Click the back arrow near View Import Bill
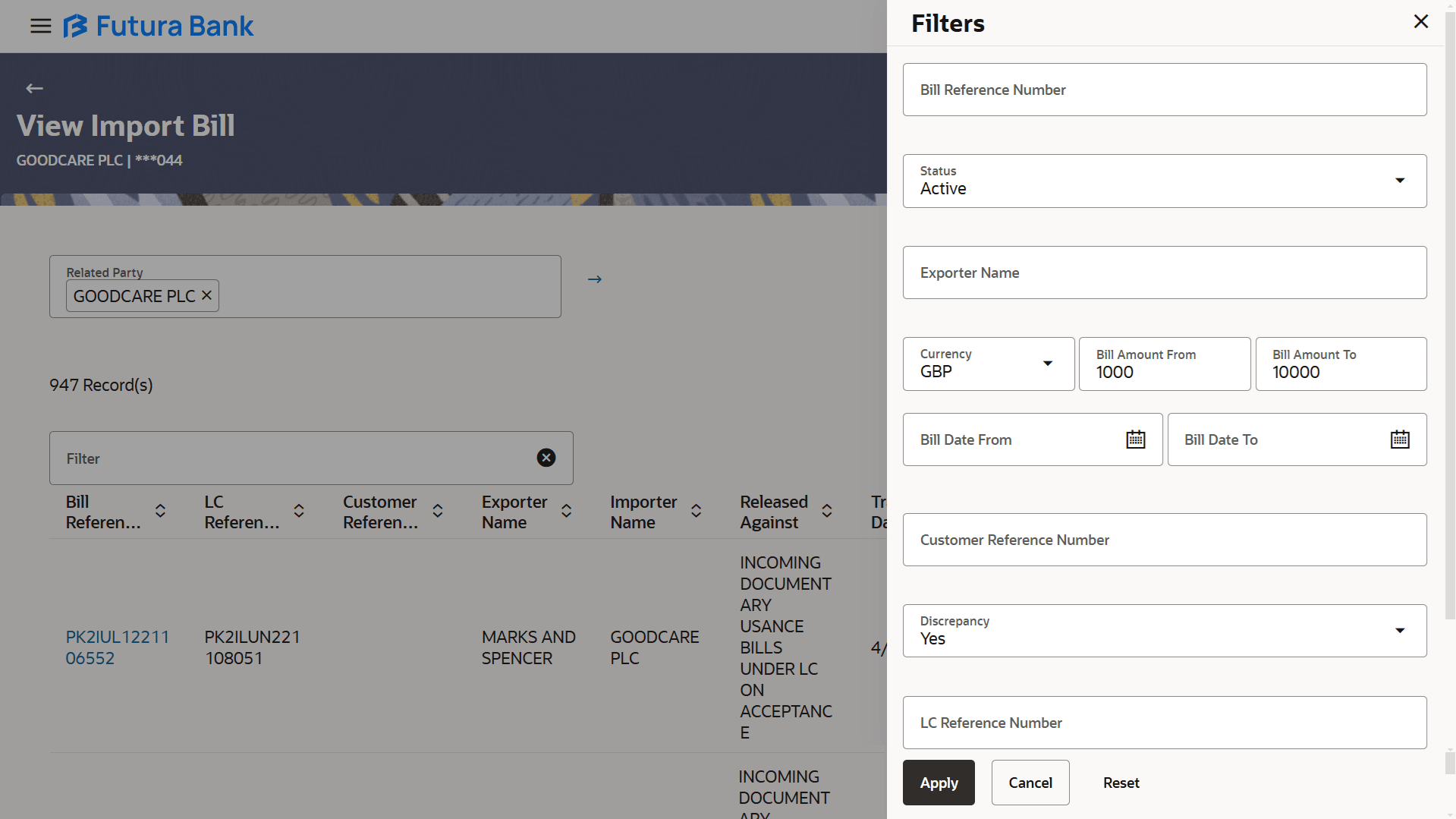Viewport: 1456px width, 819px height. (34, 88)
